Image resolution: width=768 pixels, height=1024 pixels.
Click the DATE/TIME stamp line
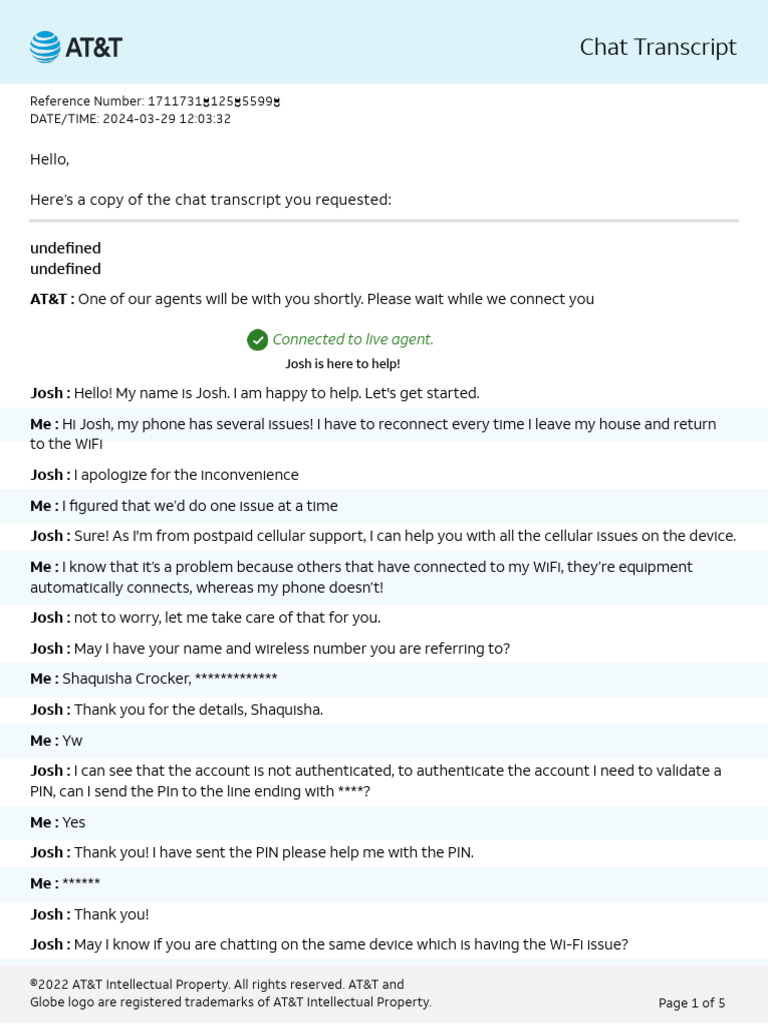[x=130, y=119]
